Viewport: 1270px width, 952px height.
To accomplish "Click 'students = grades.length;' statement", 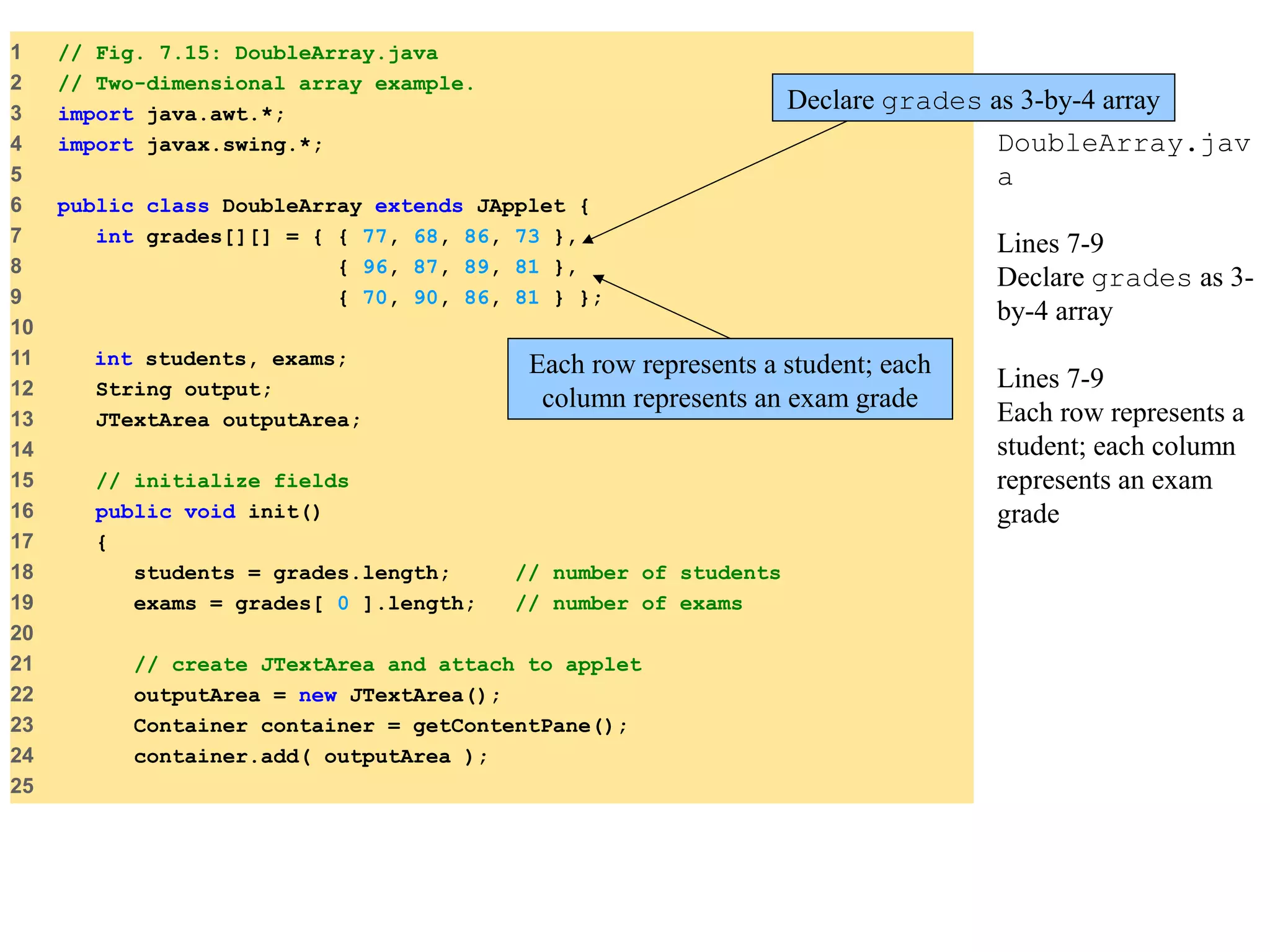I will (292, 573).
